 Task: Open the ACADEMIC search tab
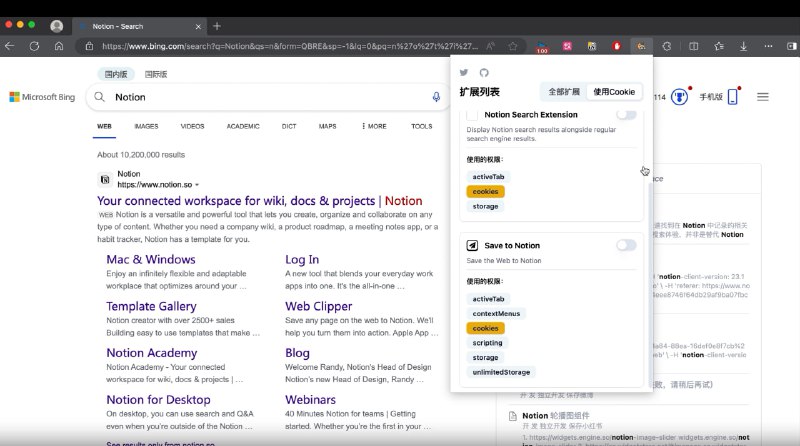pos(243,126)
